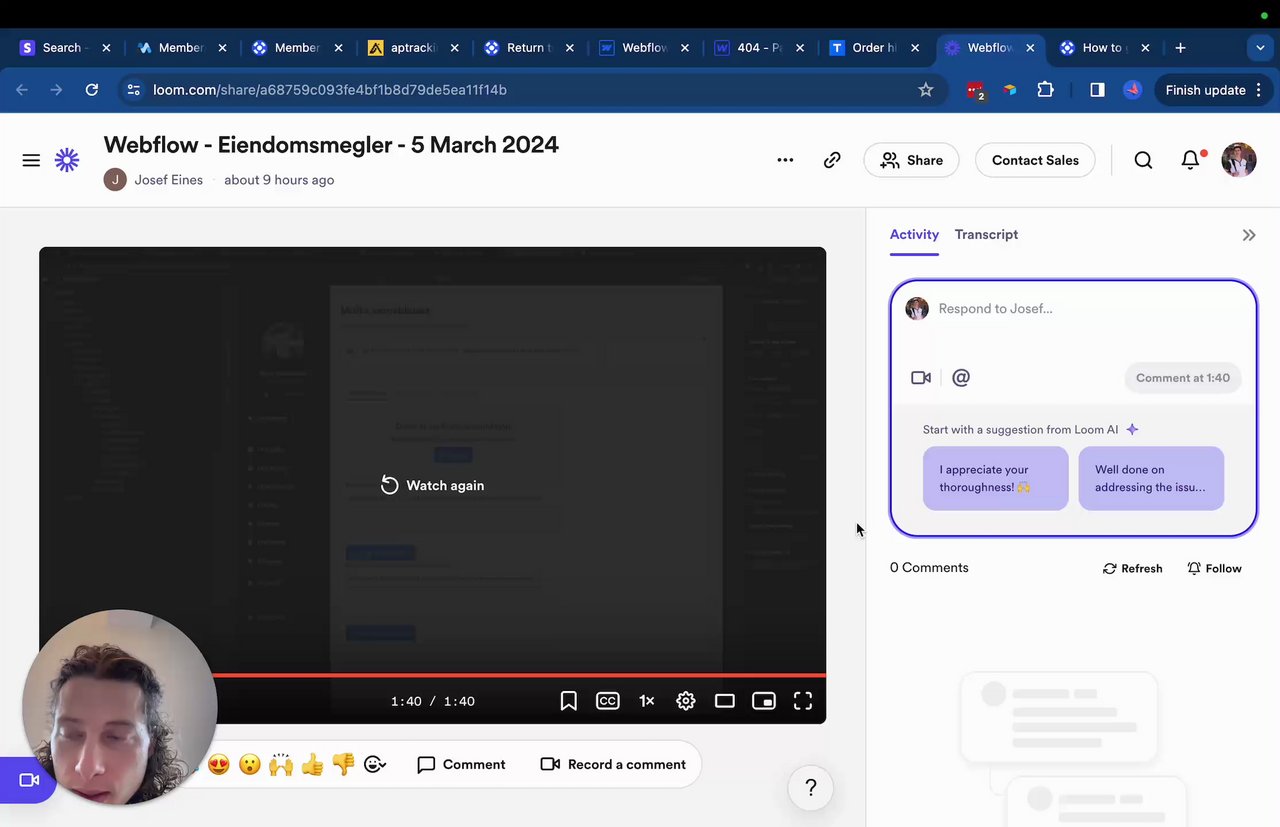Open the help question mark button
This screenshot has width=1280, height=827.
coord(811,788)
